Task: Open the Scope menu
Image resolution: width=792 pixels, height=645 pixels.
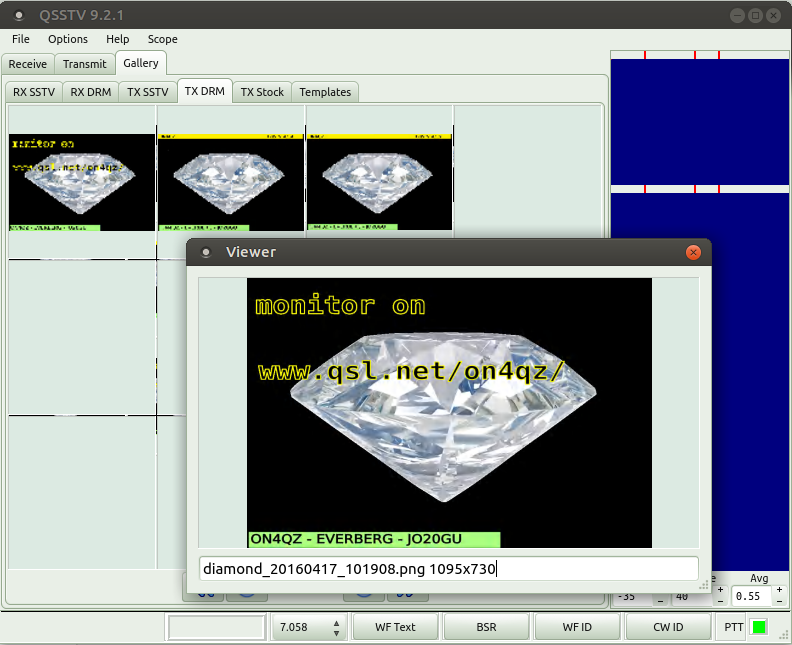Action: (x=162, y=39)
